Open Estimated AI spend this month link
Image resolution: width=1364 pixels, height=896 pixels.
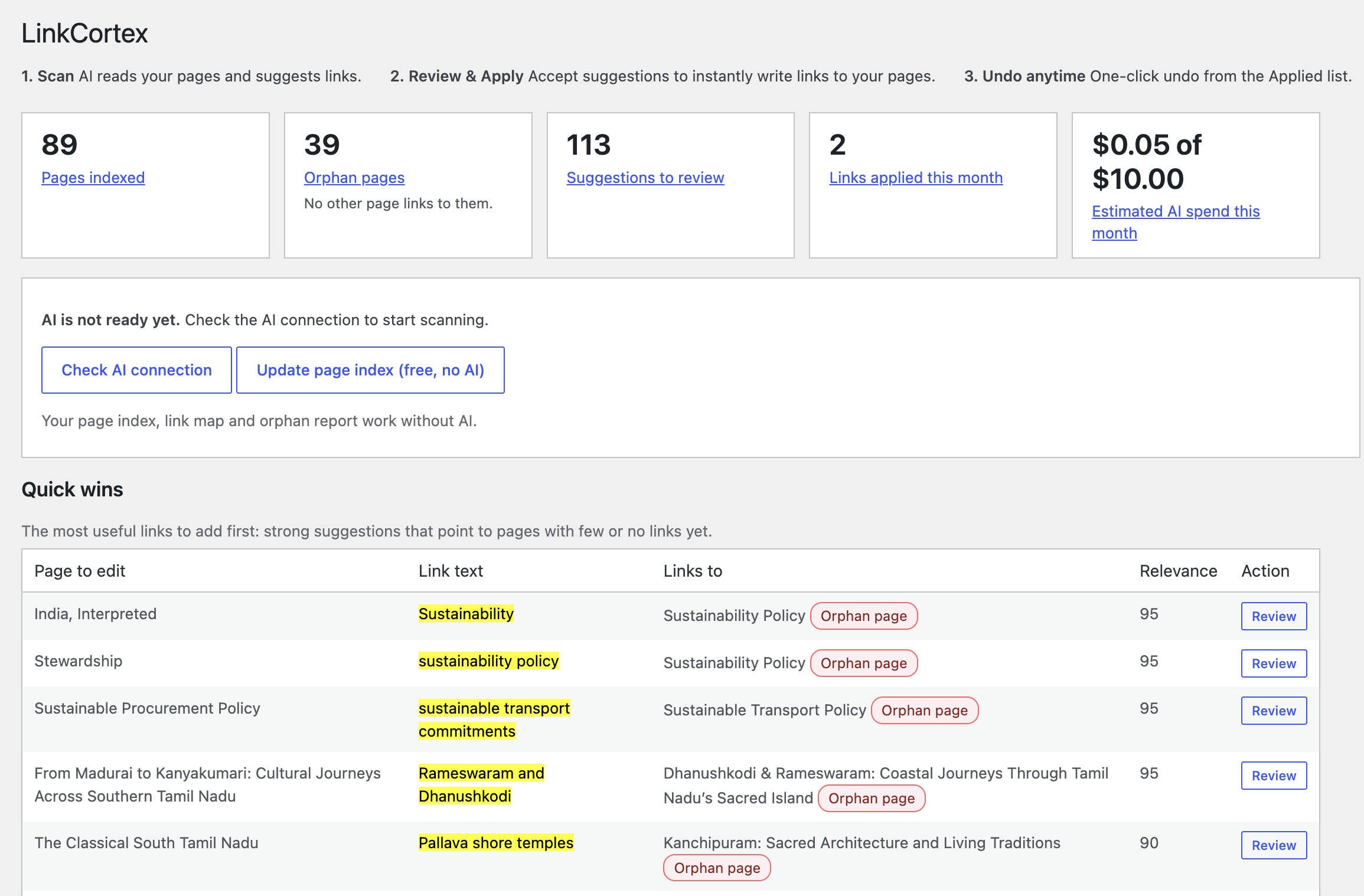1176,222
